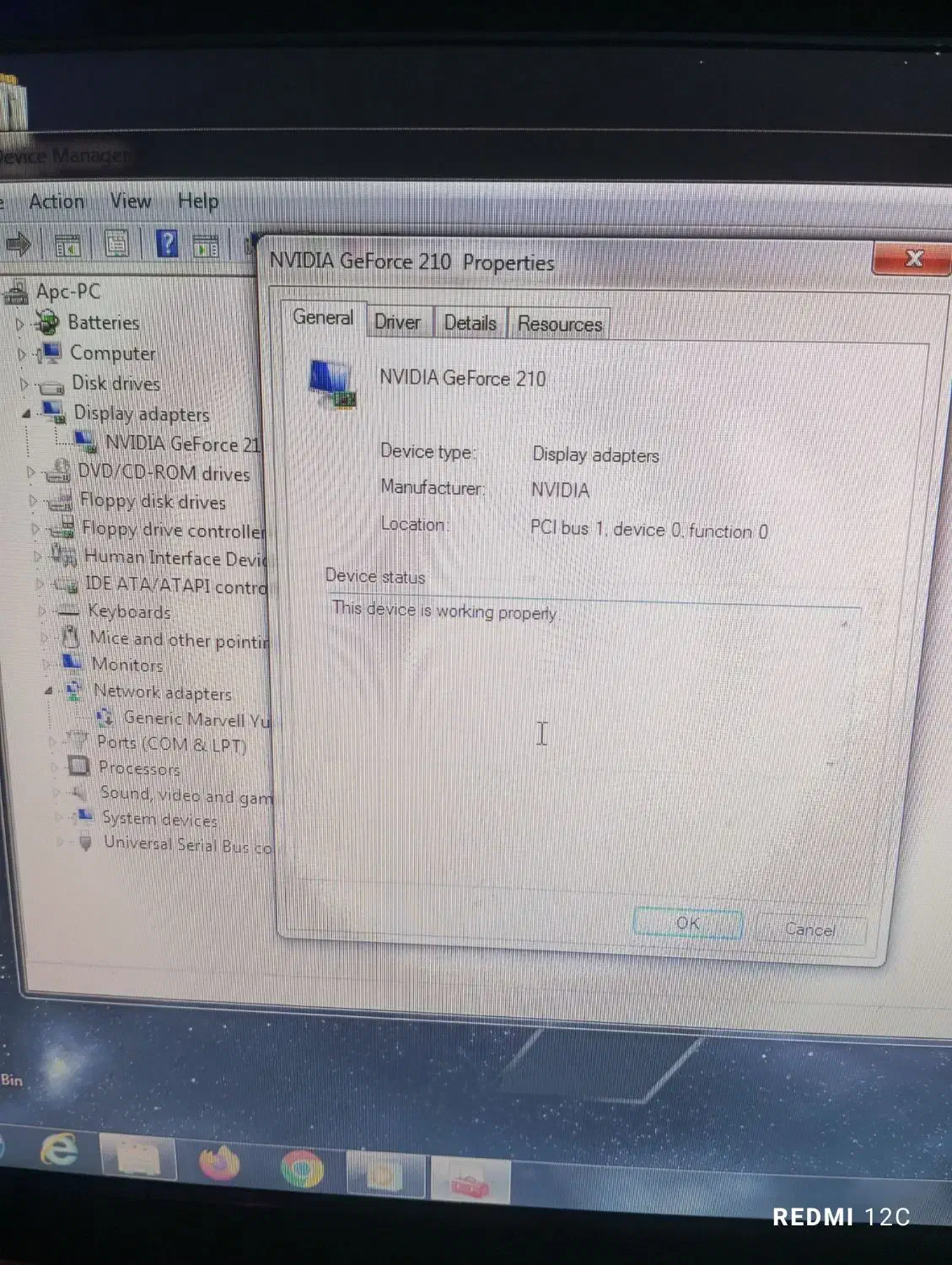The height and width of the screenshot is (1265, 952).
Task: Click the forward arrow toolbar icon
Action: [x=19, y=245]
